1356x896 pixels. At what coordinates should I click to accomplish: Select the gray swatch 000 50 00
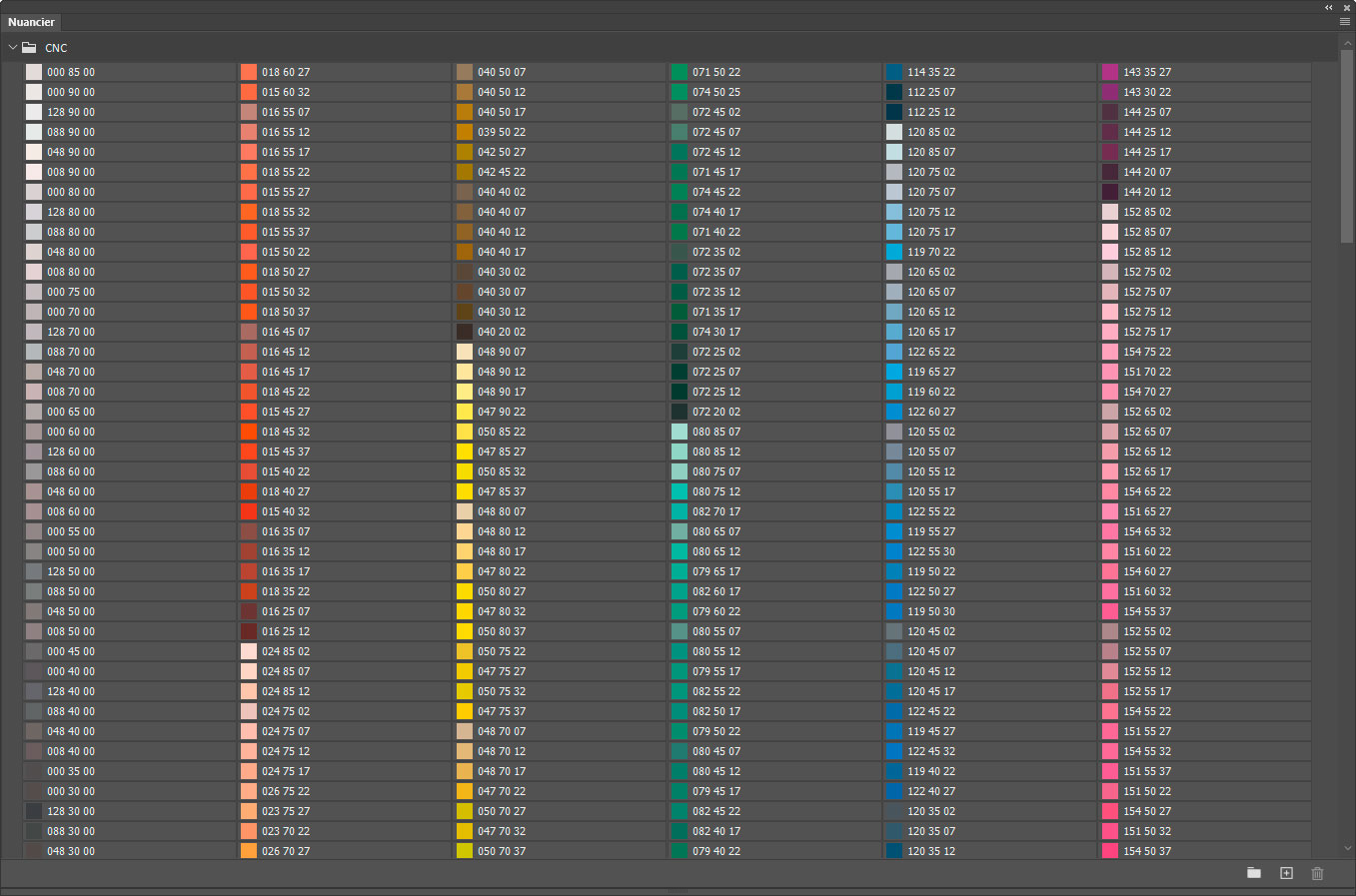34,551
